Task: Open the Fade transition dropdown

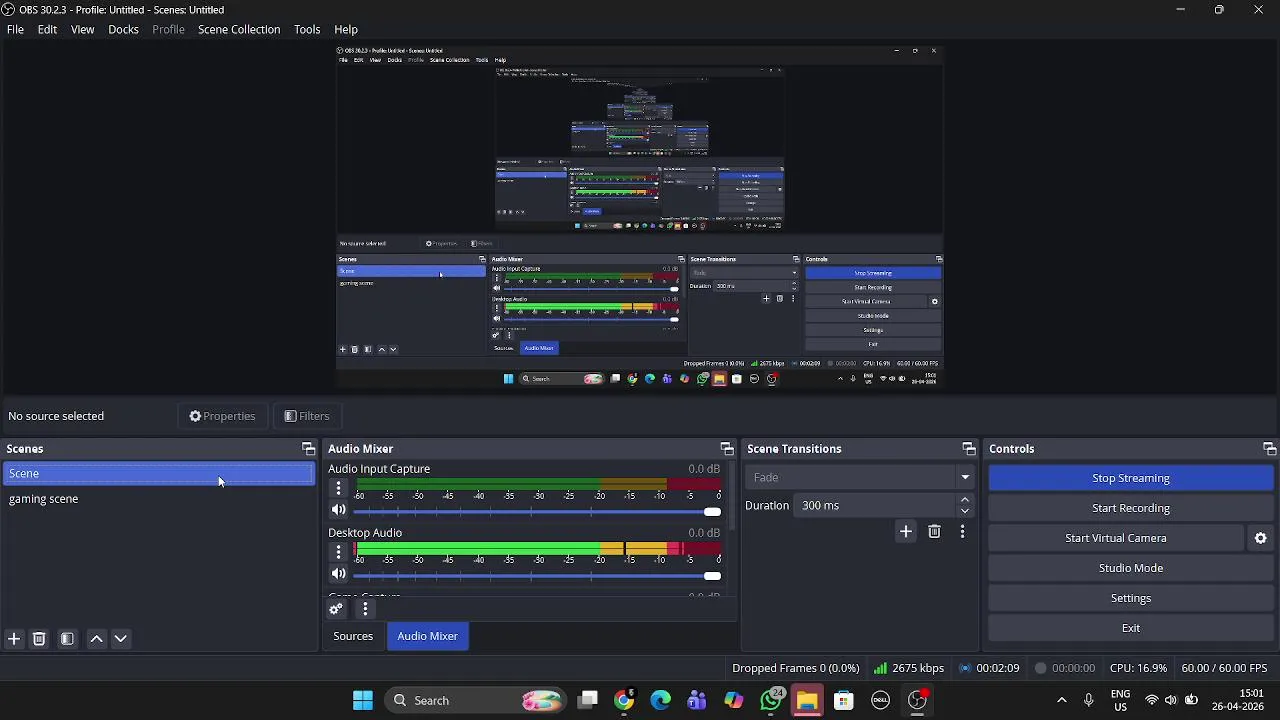Action: 860,477
